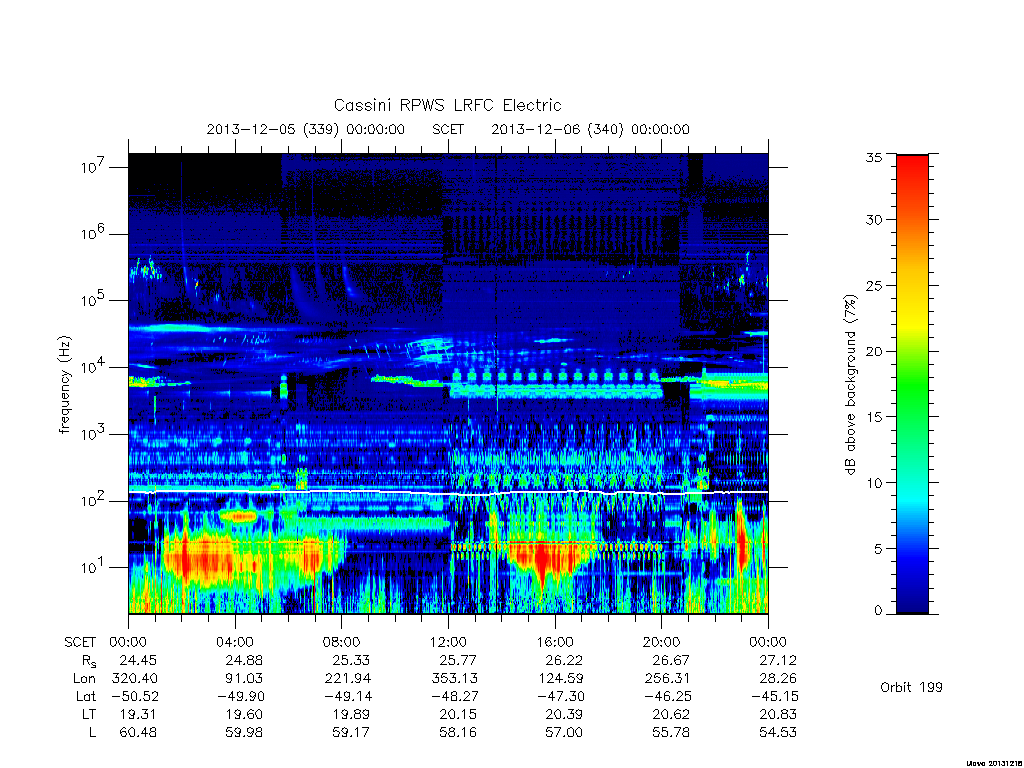Image resolution: width=1024 pixels, height=768 pixels.
Task: Click the 35 dB tick label on color scale
Action: pyautogui.click(x=873, y=157)
